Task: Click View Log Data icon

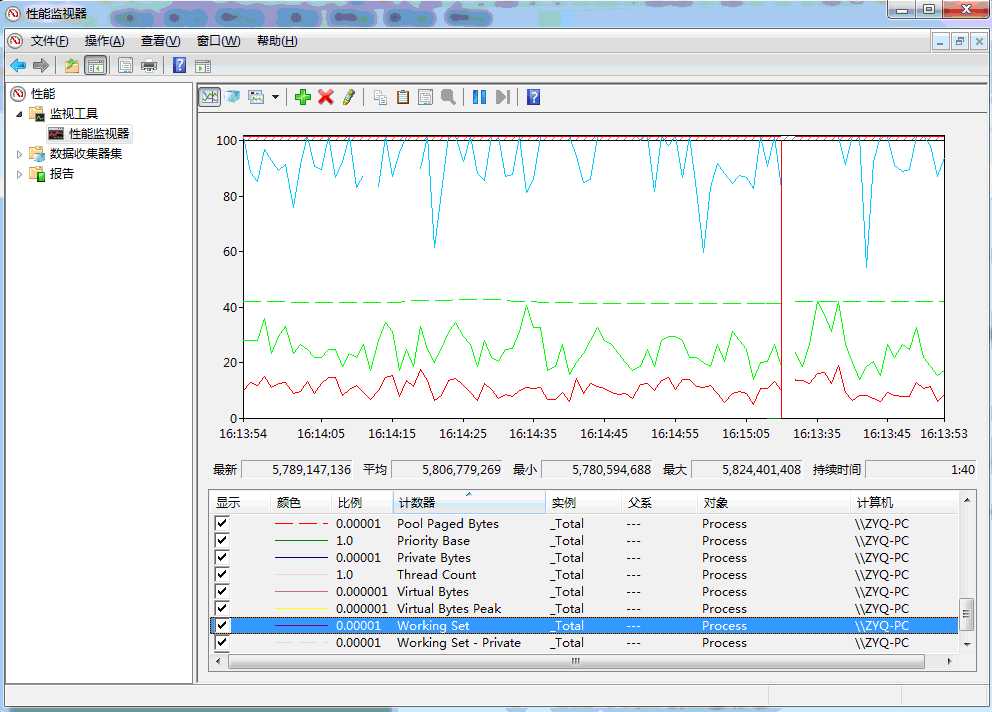Action: click(233, 97)
